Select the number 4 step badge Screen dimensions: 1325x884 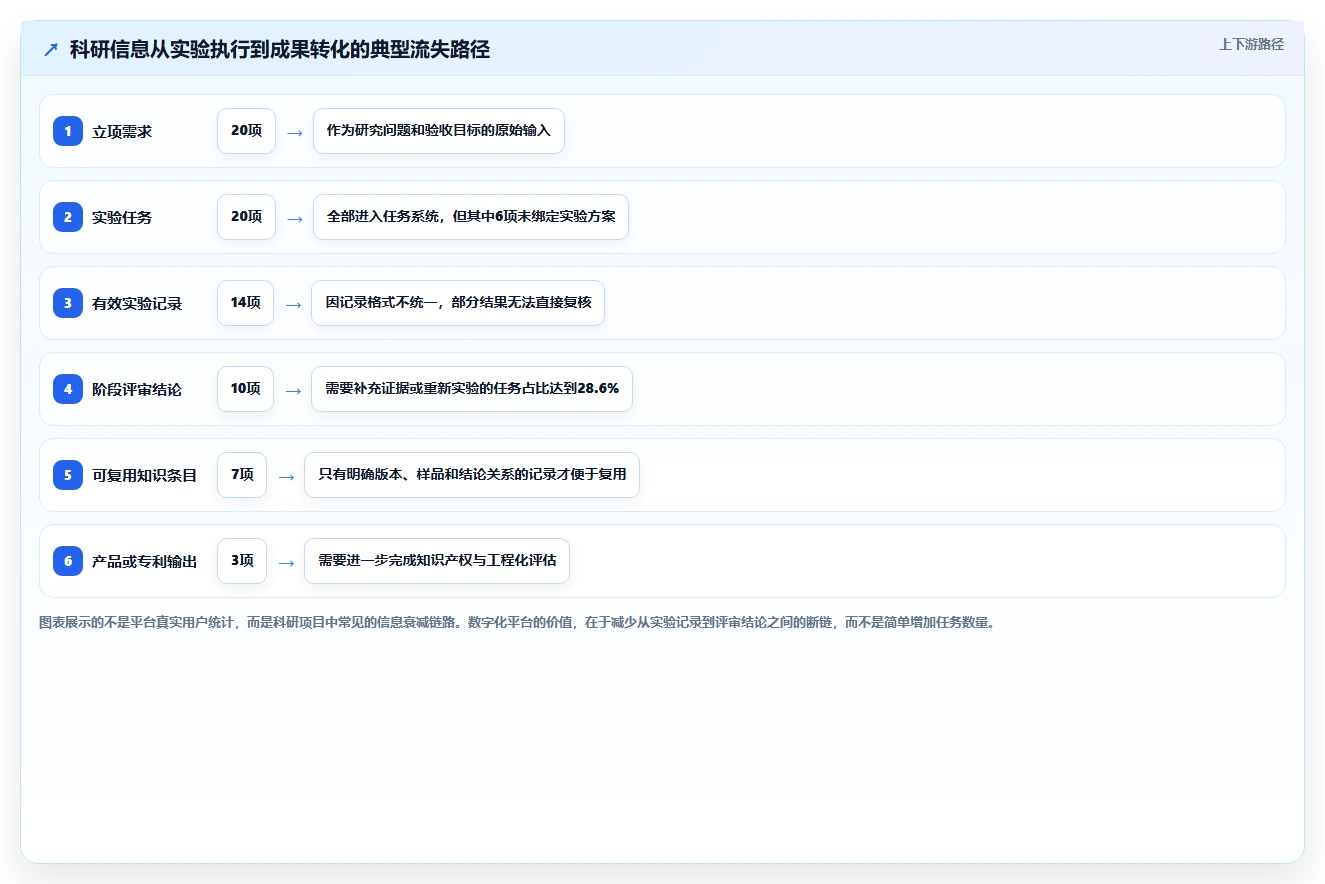[x=68, y=389]
